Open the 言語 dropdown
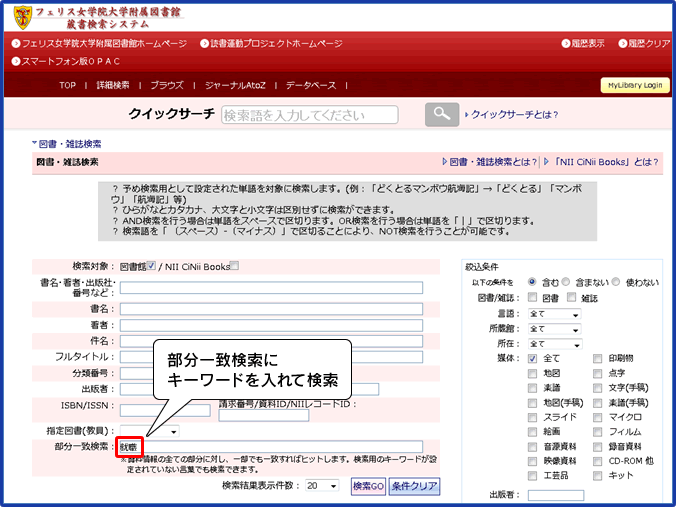The height and width of the screenshot is (507, 676). coord(554,314)
